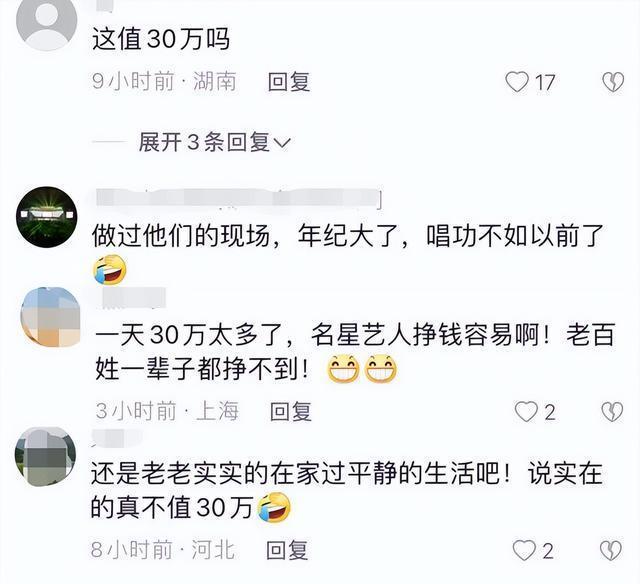
Task: Reply to the Hebei comment via 回复
Action: [287, 550]
